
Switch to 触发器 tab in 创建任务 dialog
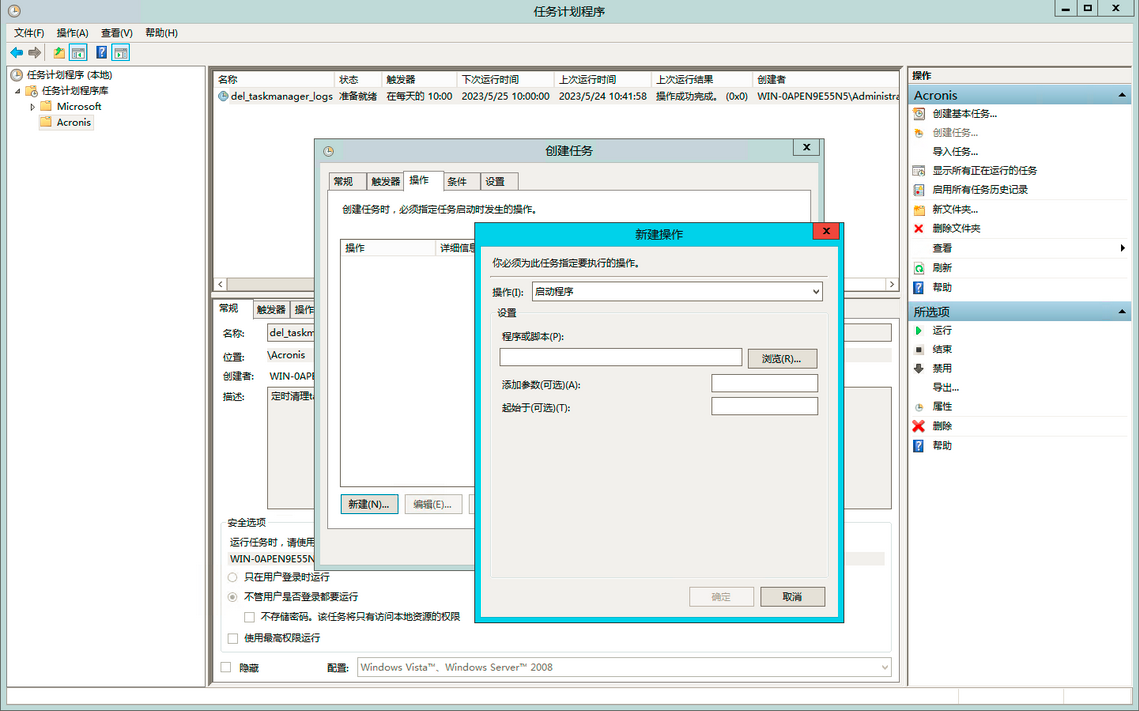385,182
